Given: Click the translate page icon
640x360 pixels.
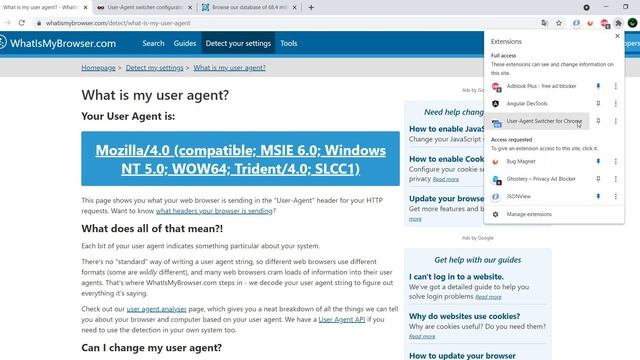Looking at the screenshot, I should 544,23.
